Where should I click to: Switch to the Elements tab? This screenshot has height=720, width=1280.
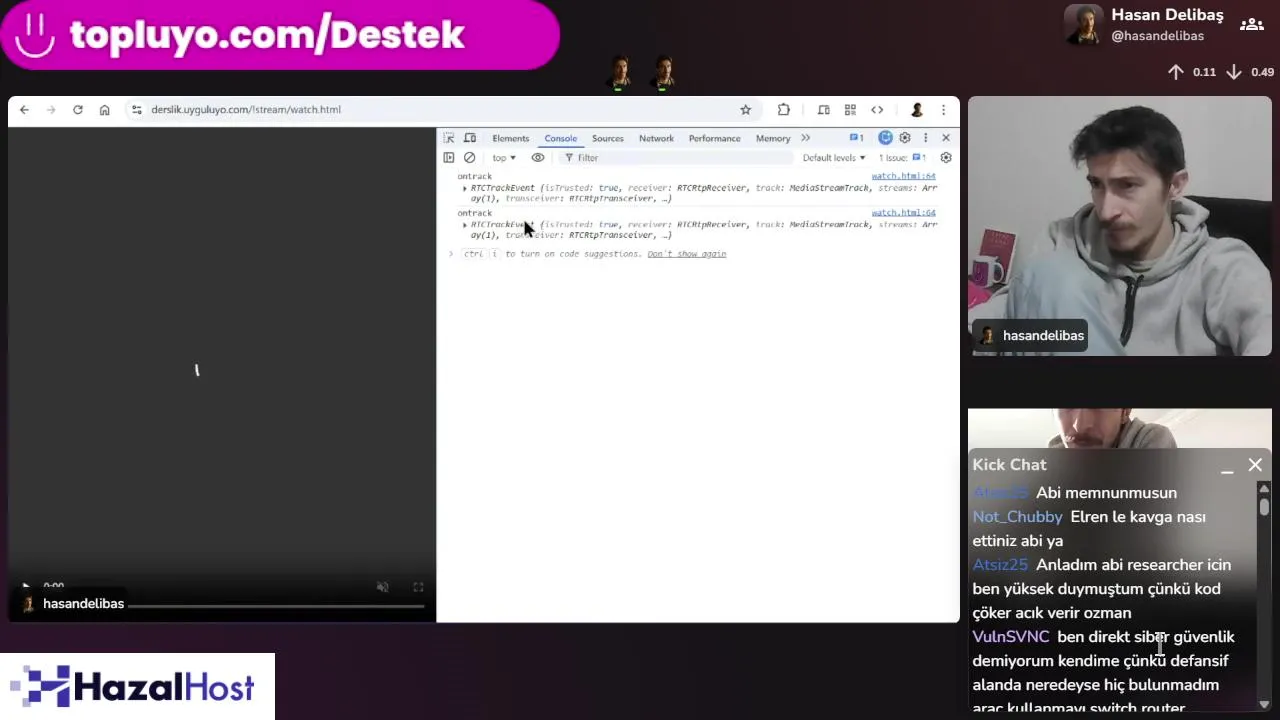click(x=510, y=138)
